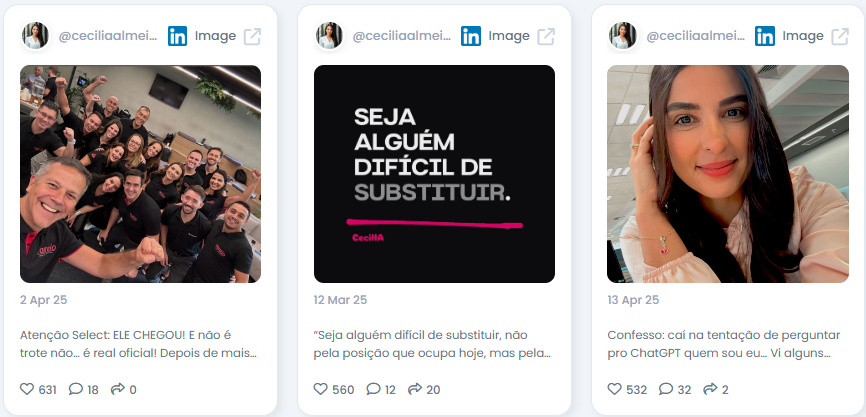Click the heart icon showing 532 likes
Viewport: 866px width, 417px height.
[615, 389]
